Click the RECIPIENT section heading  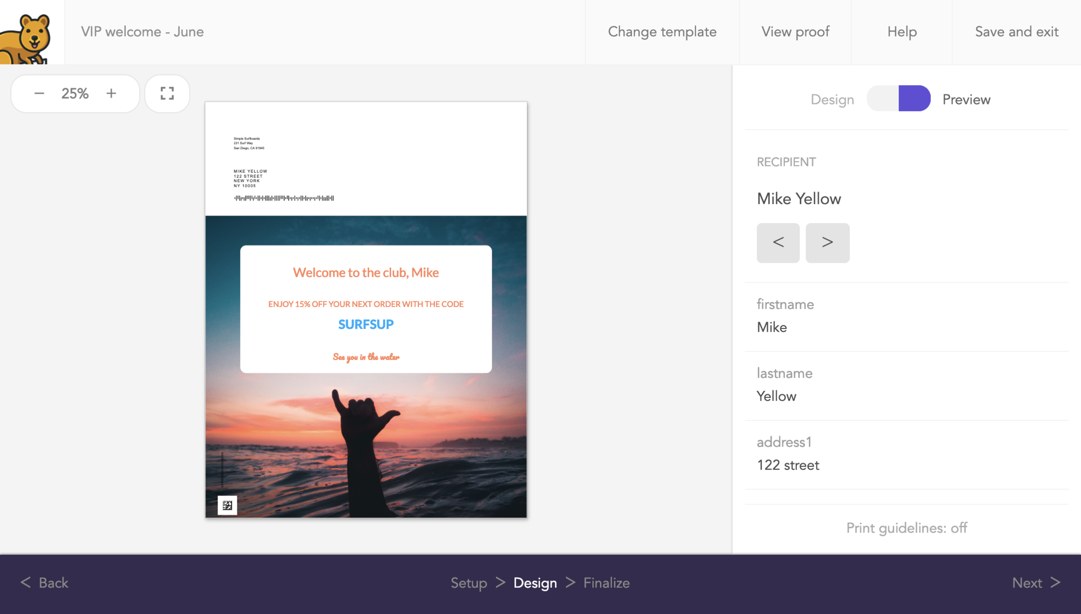coord(786,162)
